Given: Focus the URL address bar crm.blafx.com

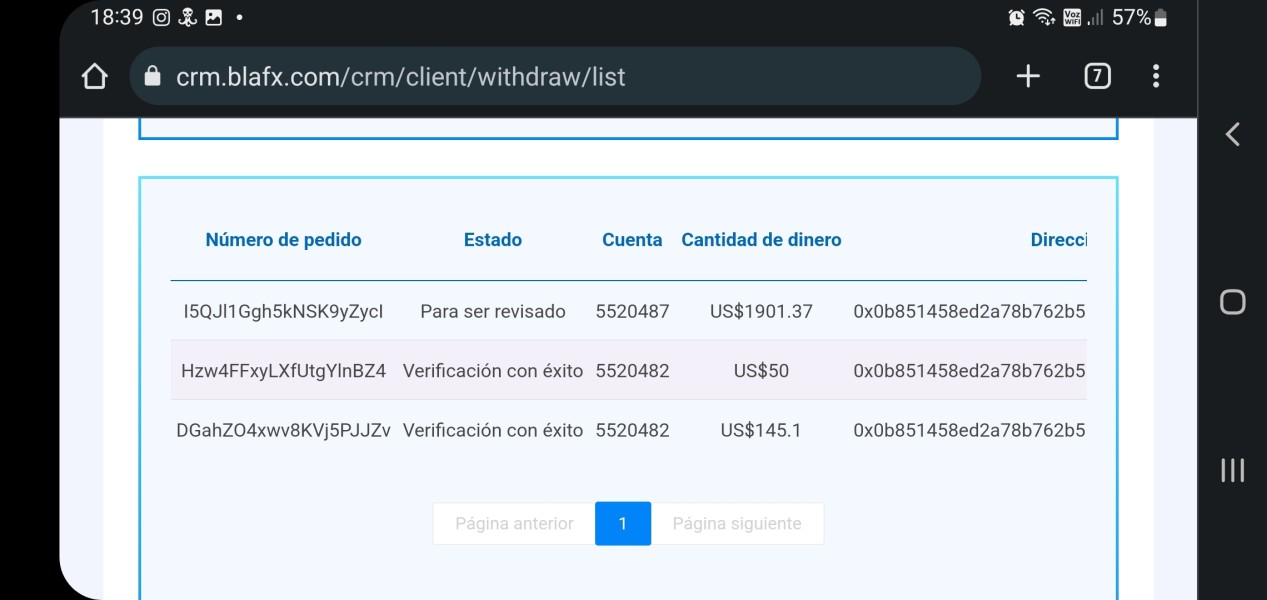Looking at the screenshot, I should coord(555,76).
